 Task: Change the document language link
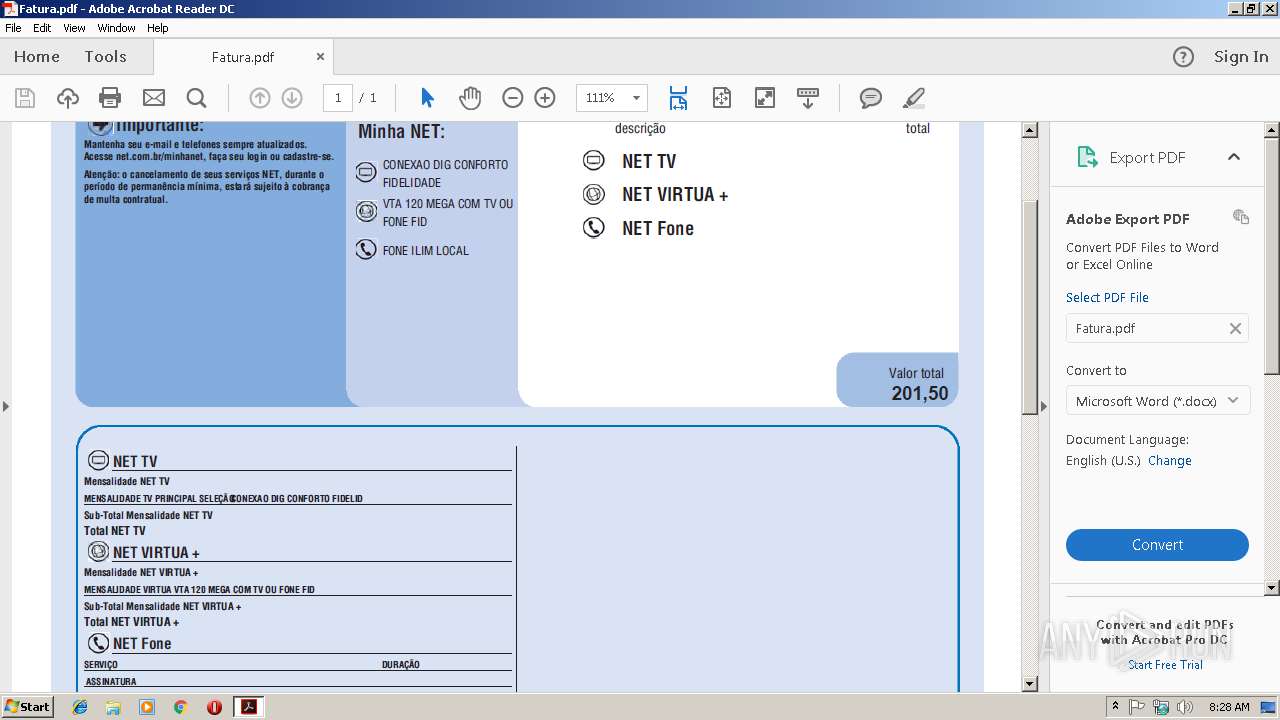click(x=1170, y=461)
